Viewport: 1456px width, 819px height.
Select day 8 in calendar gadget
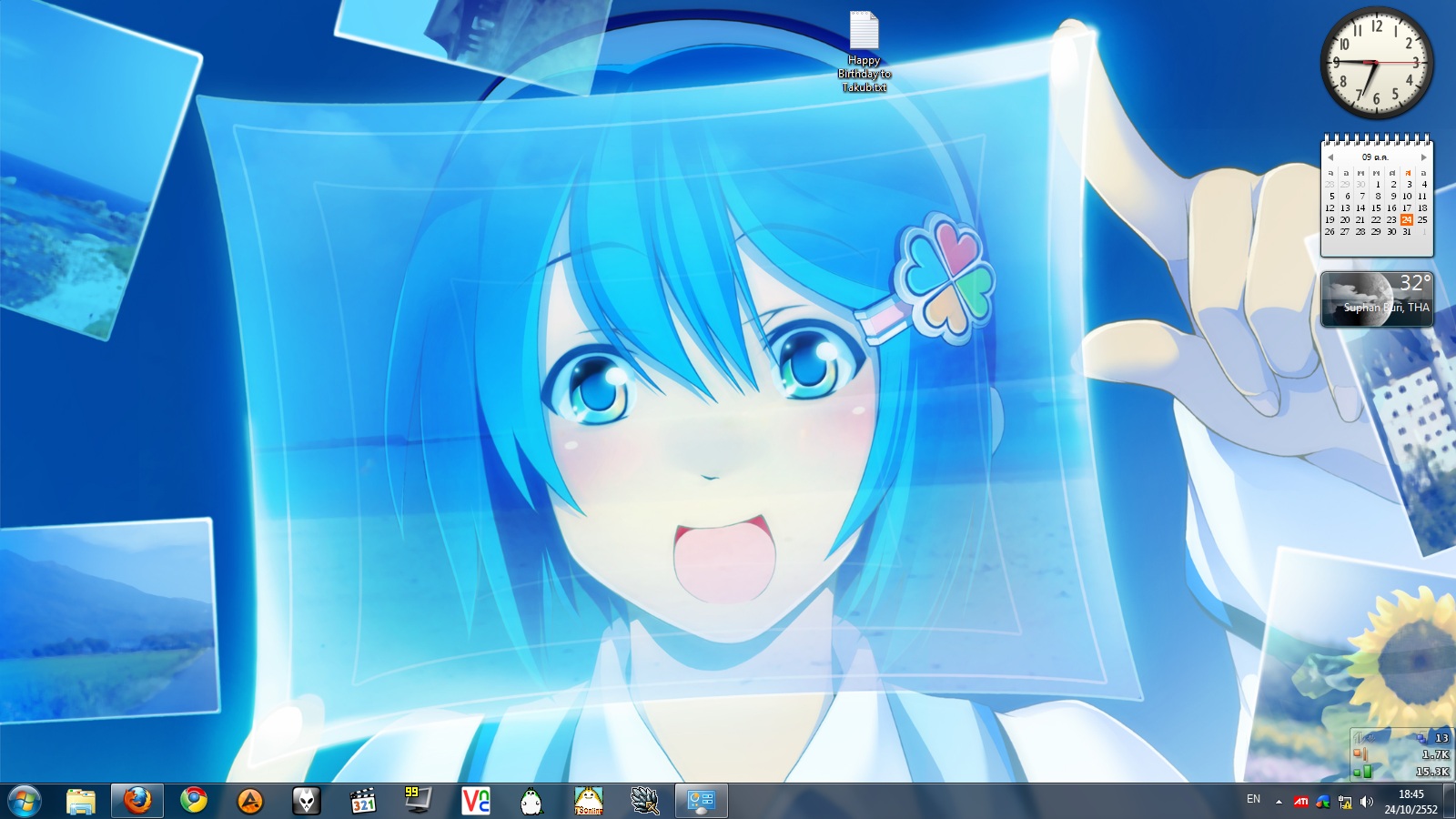[1378, 197]
